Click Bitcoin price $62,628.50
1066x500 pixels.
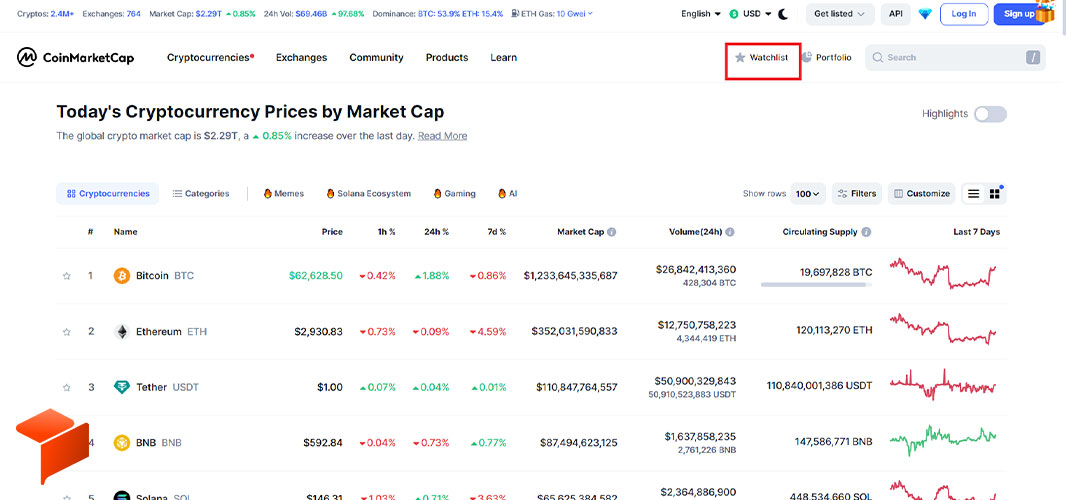coord(315,276)
